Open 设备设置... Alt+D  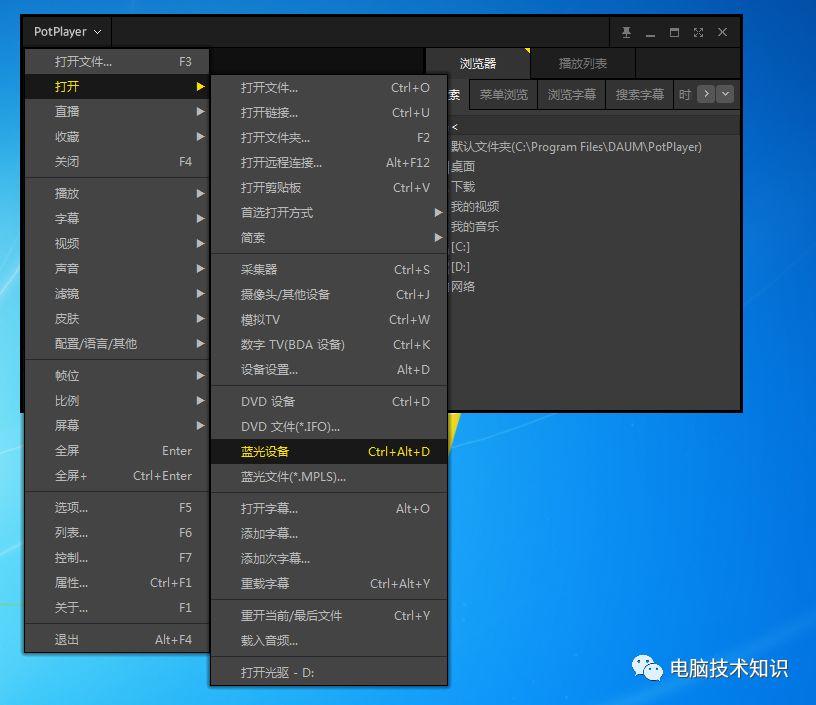(x=329, y=369)
